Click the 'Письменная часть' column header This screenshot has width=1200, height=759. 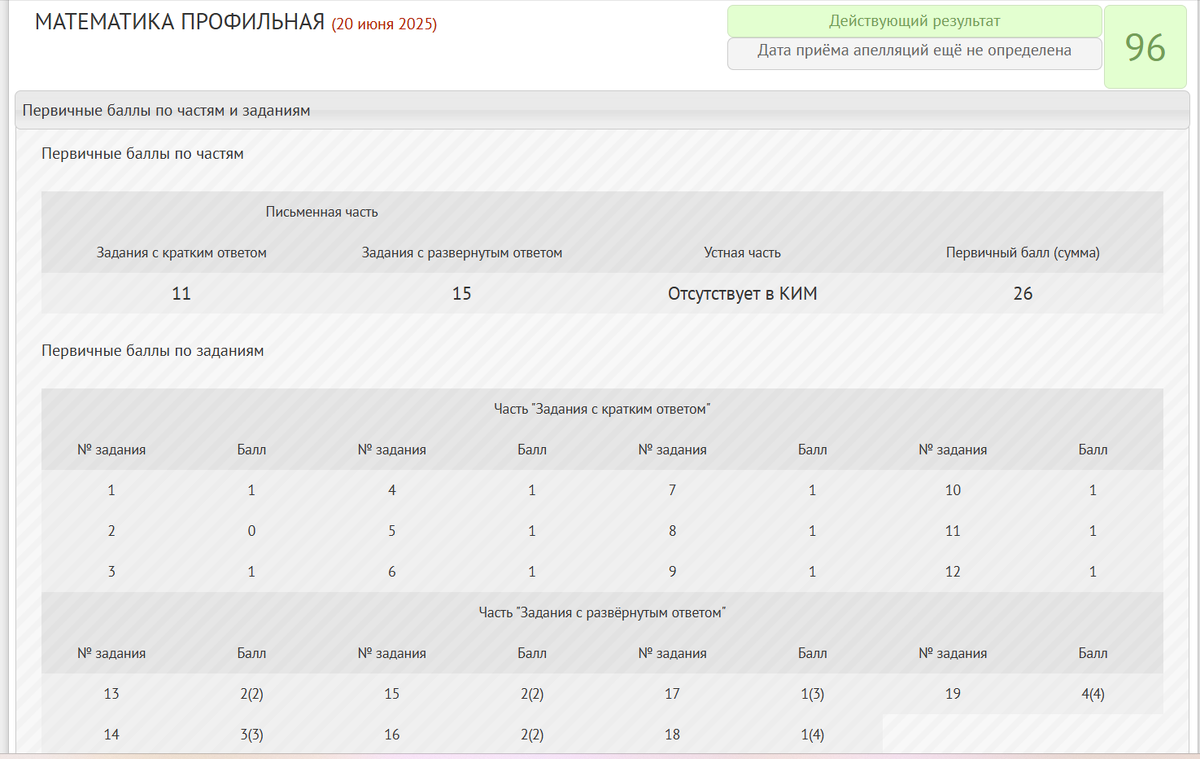click(x=322, y=212)
